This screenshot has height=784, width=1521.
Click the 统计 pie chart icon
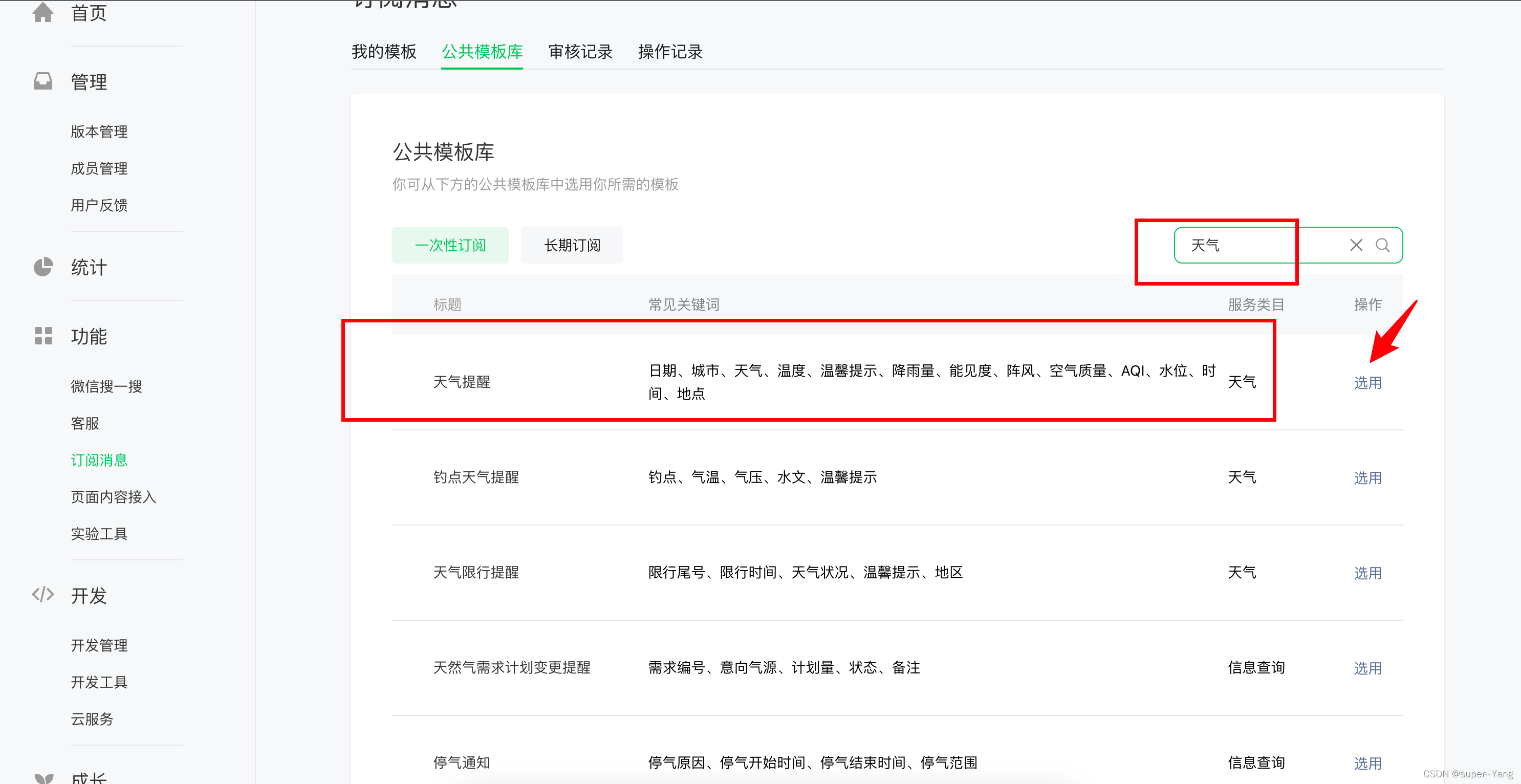pyautogui.click(x=42, y=267)
